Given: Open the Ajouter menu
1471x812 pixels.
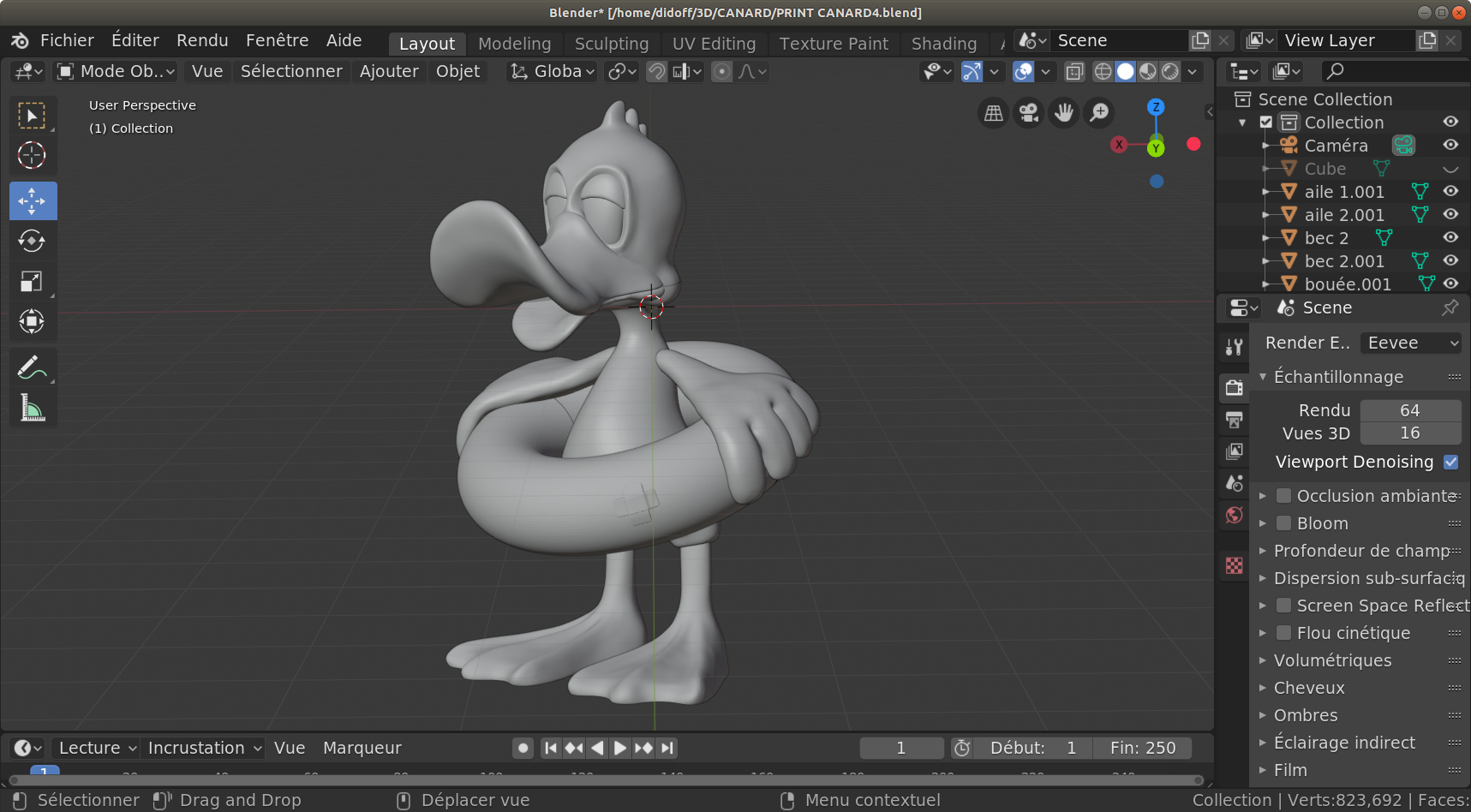Looking at the screenshot, I should 388,72.
